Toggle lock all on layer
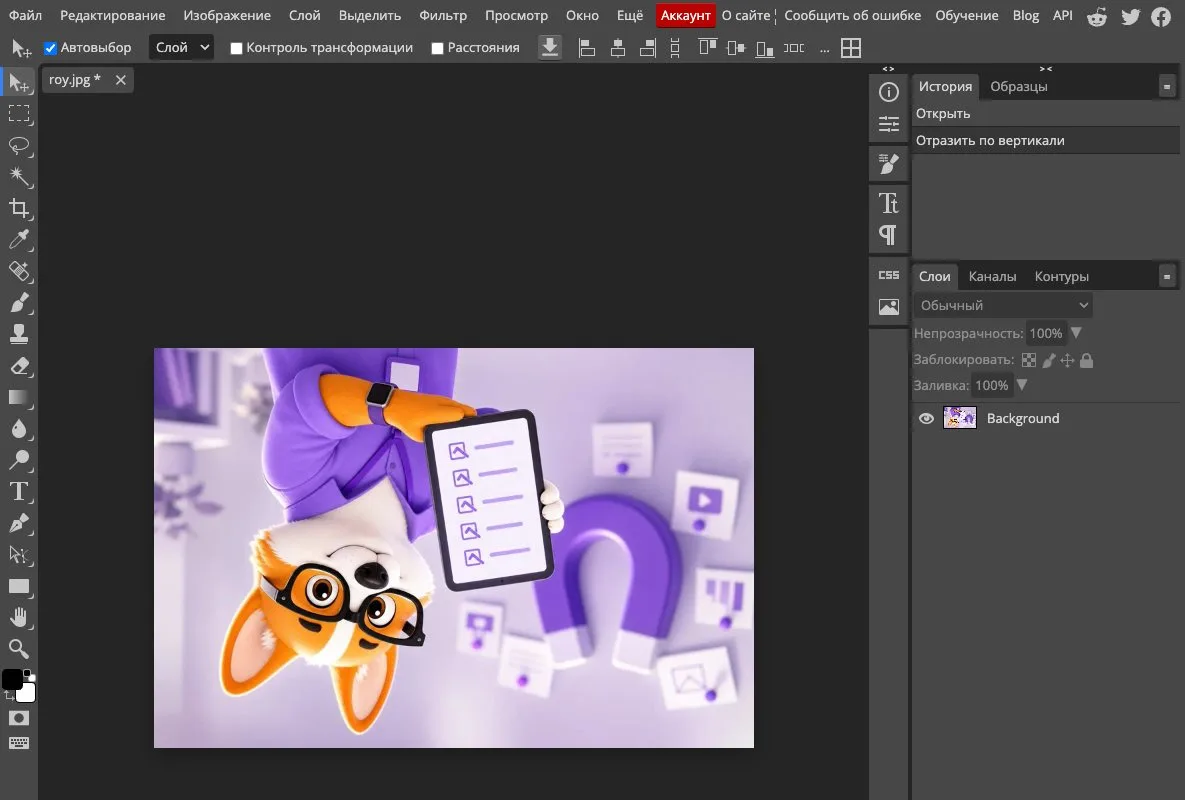 click(x=1087, y=360)
